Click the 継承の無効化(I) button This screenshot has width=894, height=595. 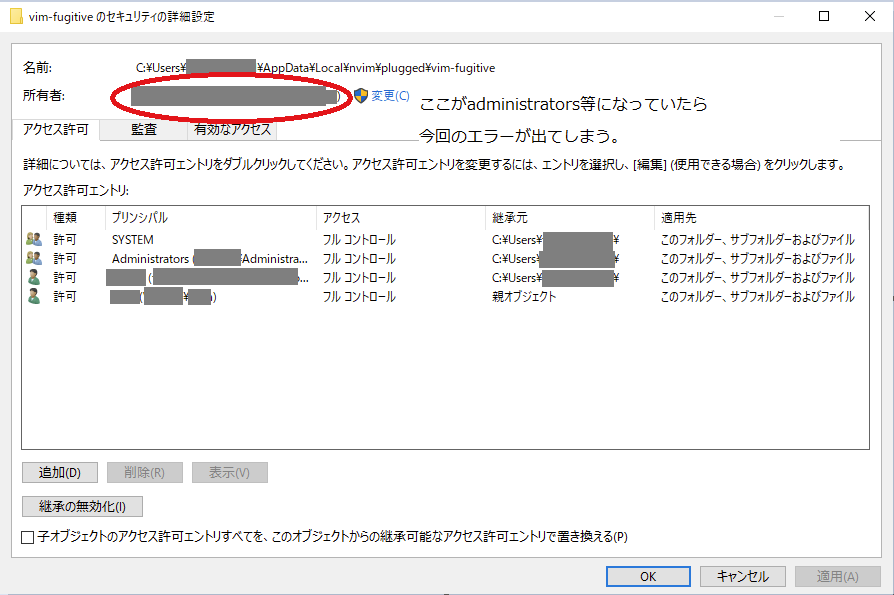point(82,506)
